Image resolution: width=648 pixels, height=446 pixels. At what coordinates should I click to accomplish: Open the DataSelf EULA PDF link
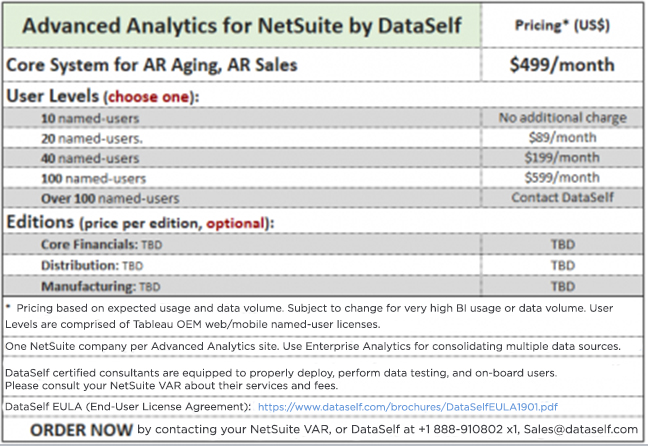407,407
